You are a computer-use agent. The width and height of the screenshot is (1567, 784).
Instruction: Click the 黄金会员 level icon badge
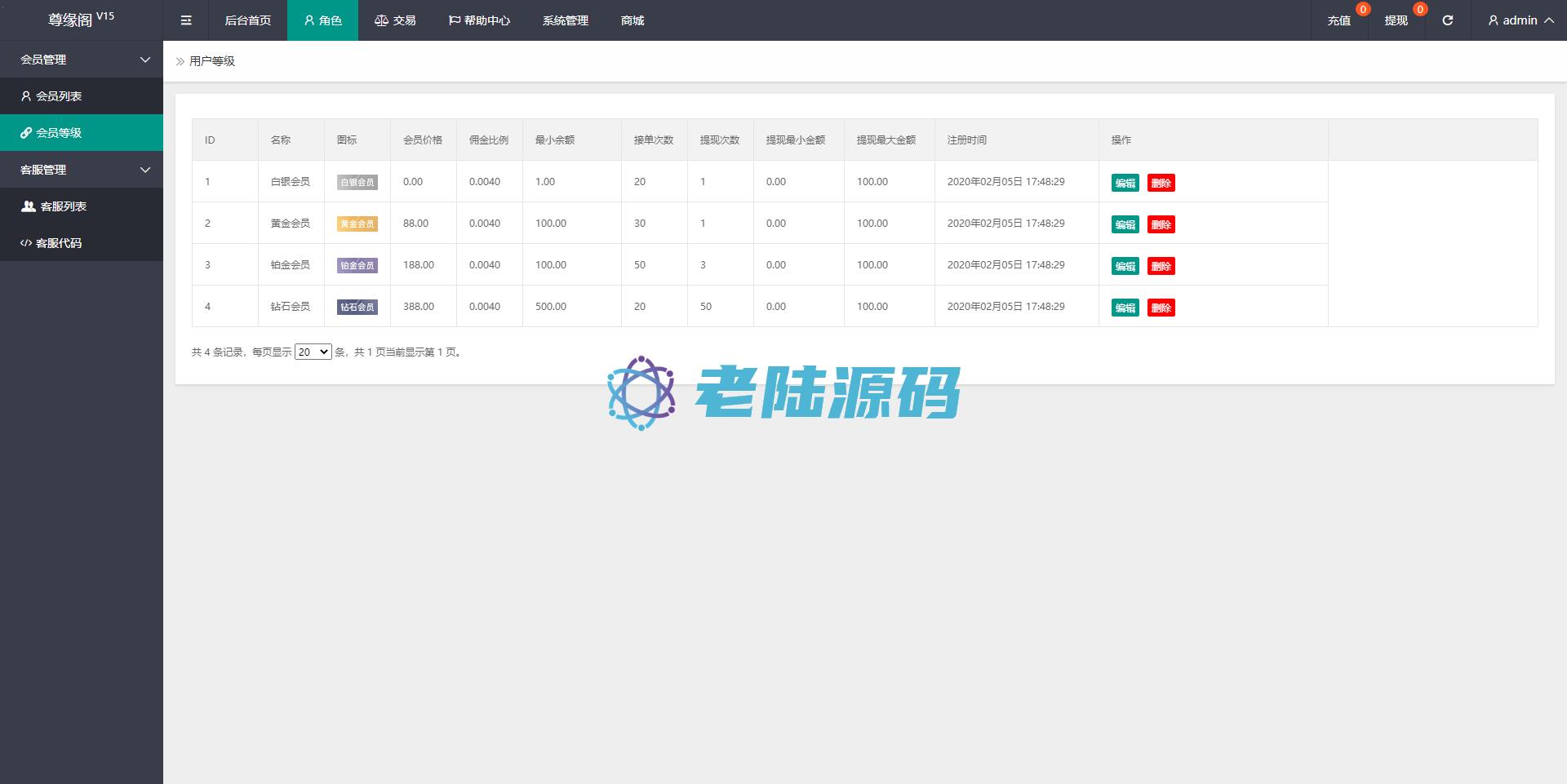pos(357,224)
